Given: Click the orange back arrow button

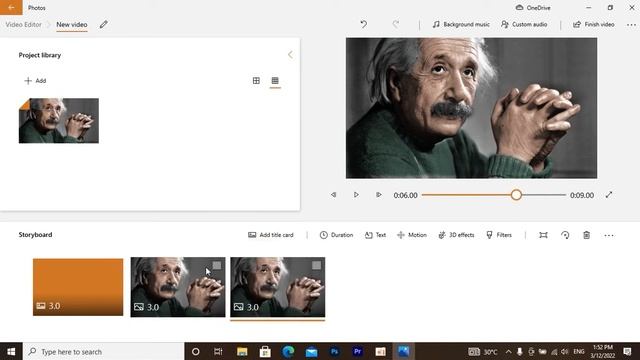Looking at the screenshot, I should pos(11,7).
